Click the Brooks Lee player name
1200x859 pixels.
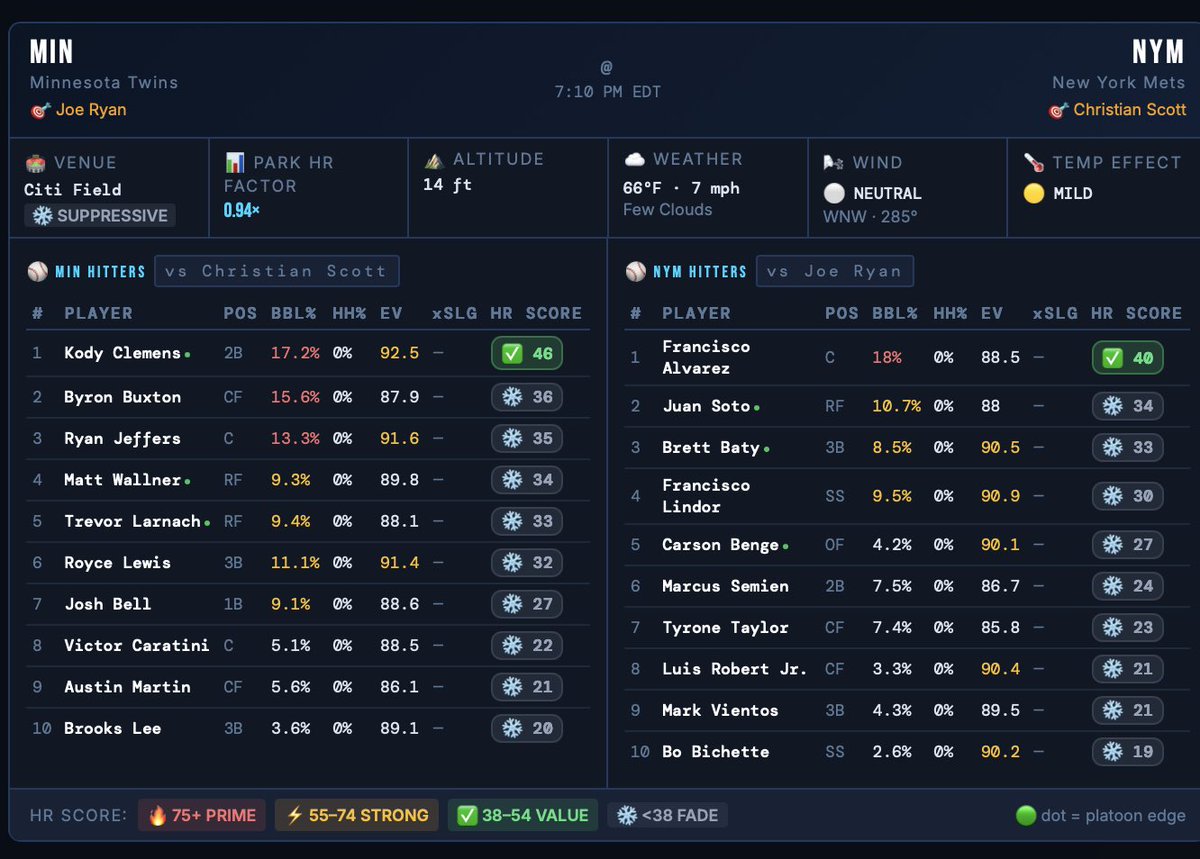[112, 728]
